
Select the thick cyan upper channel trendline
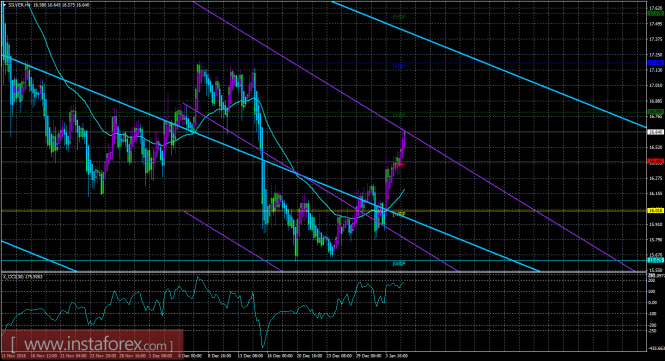tap(488, 64)
